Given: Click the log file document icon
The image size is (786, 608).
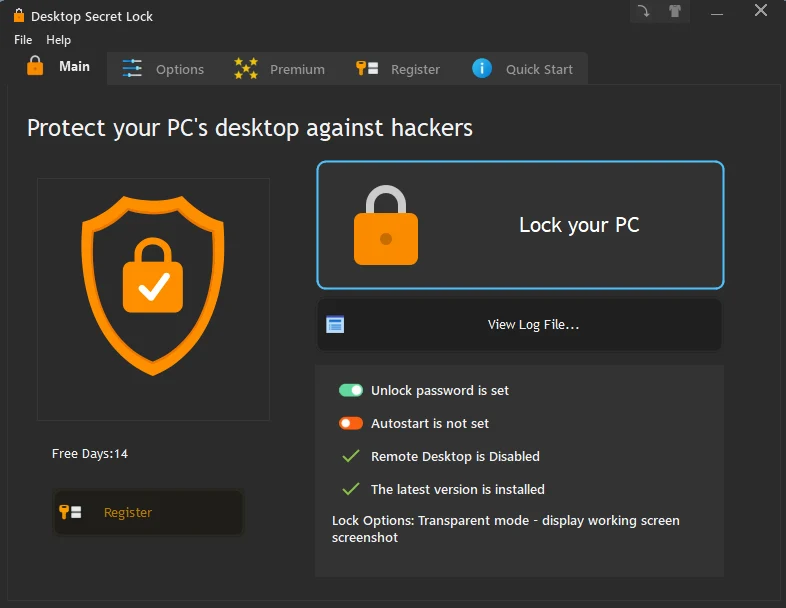Looking at the screenshot, I should (335, 325).
